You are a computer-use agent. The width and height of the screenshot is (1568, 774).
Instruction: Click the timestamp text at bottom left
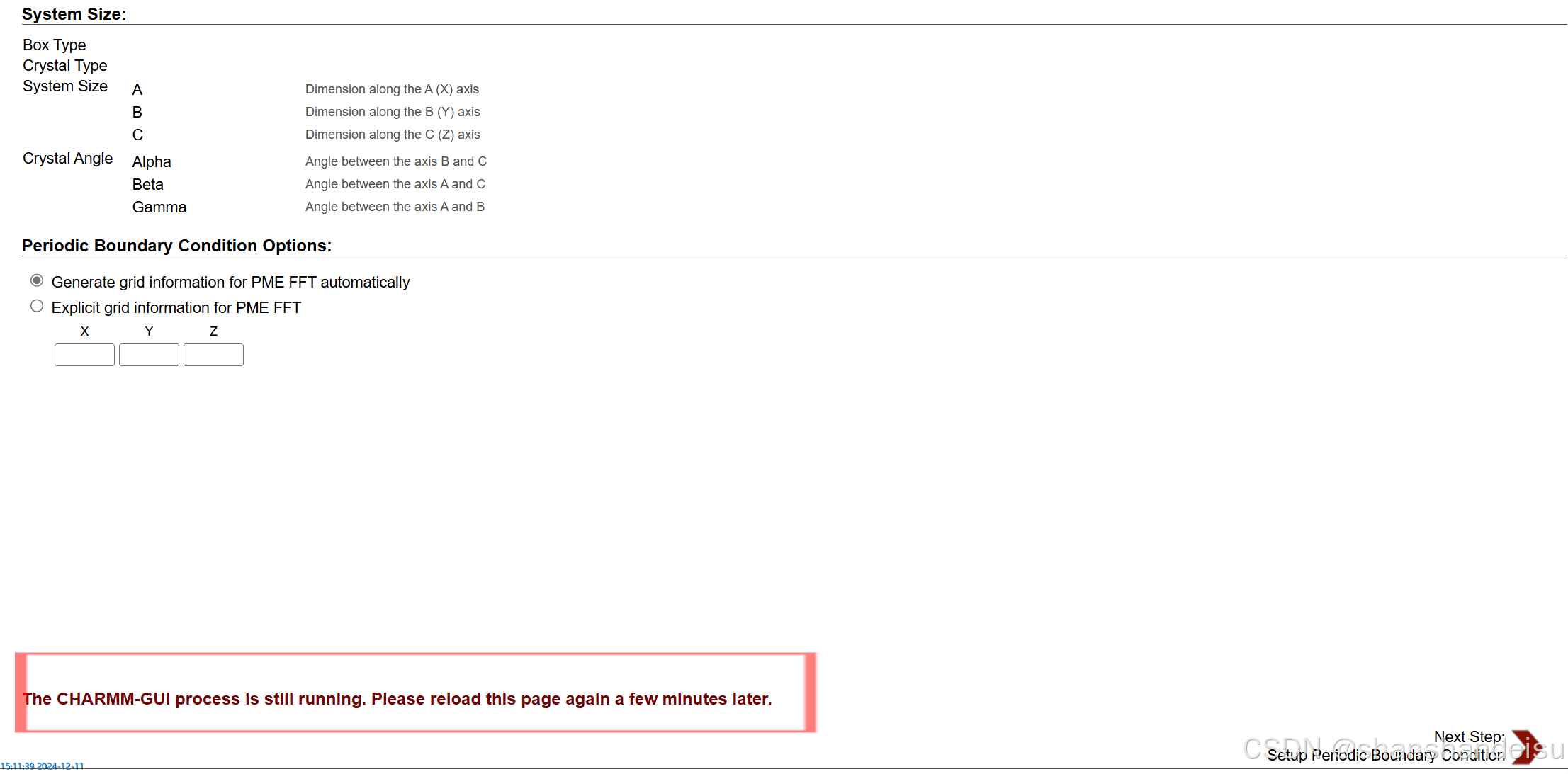[x=42, y=766]
